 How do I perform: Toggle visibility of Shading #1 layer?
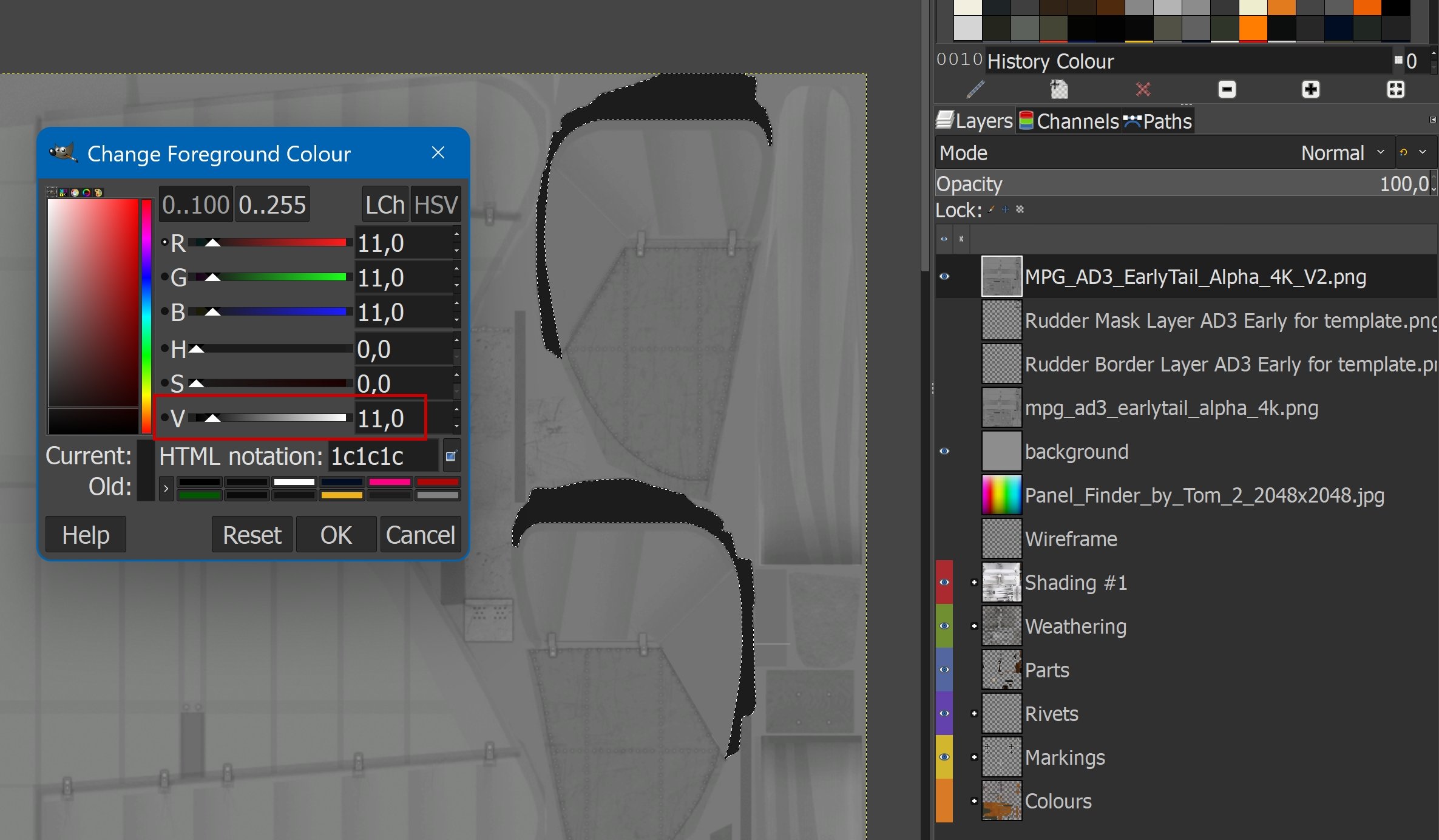(x=944, y=582)
